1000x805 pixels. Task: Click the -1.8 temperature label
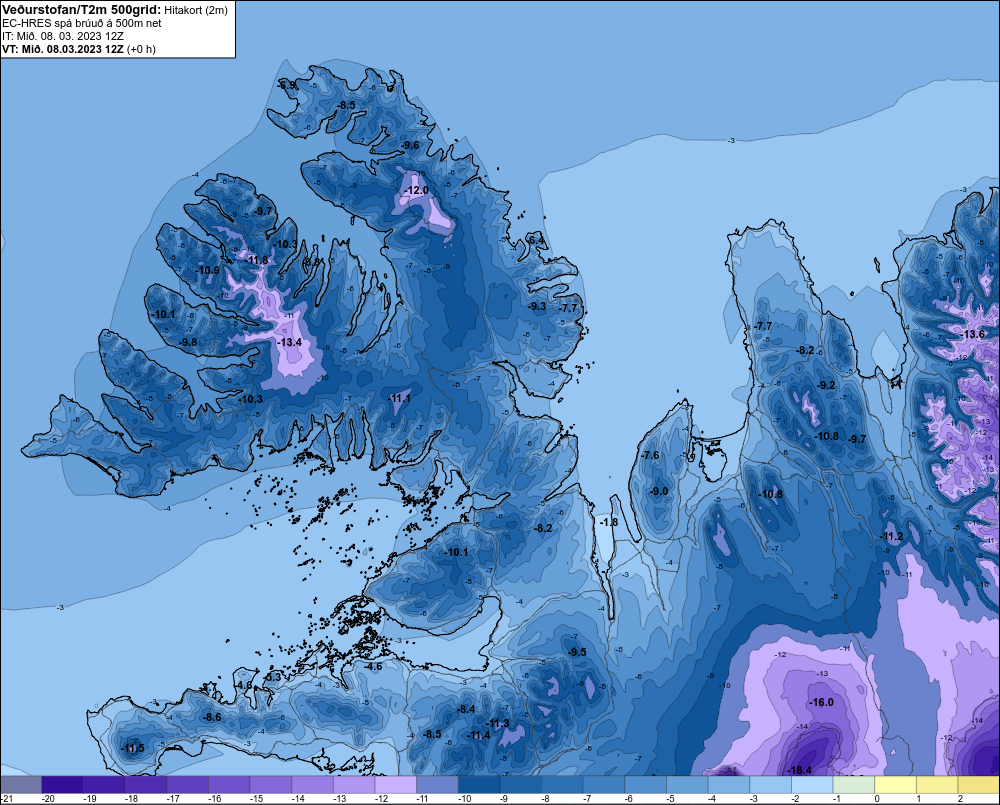609,522
